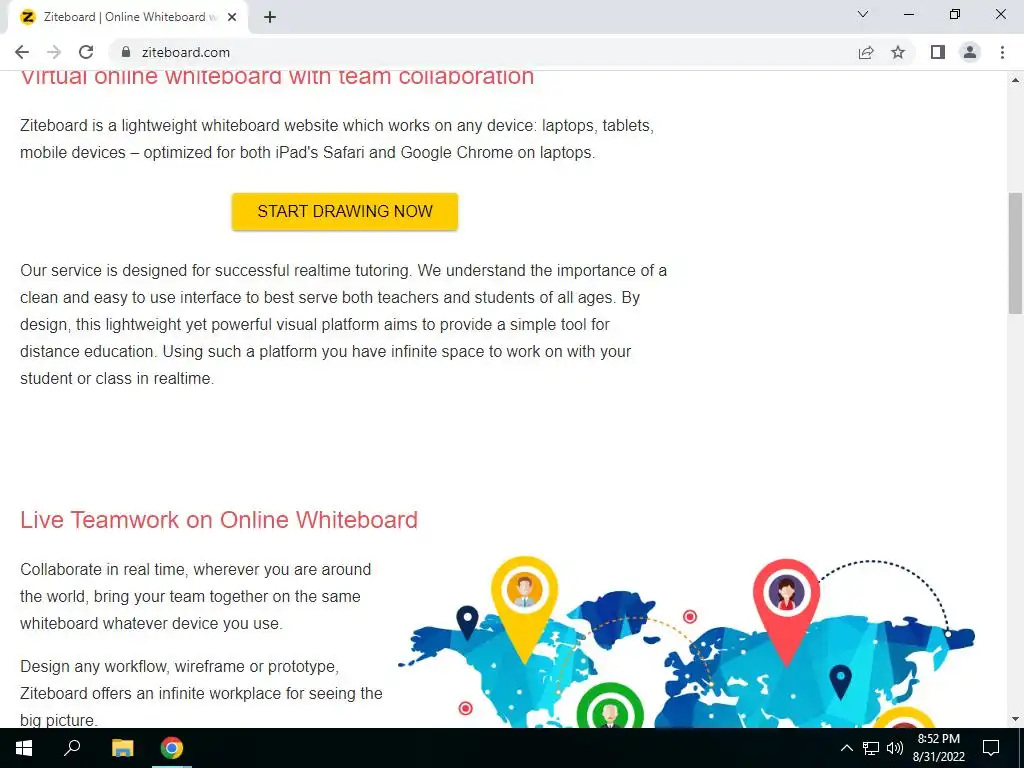
Task: Click the Virtual online whiteboard heading
Action: point(277,78)
